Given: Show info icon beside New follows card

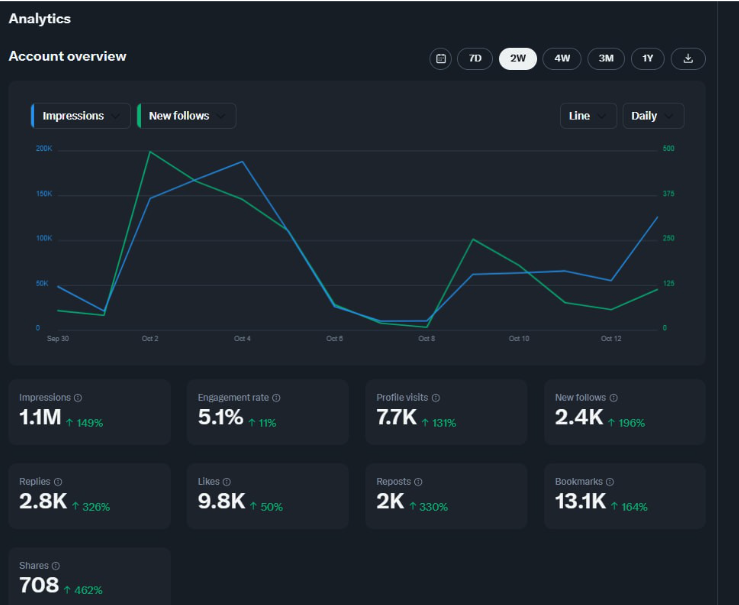Looking at the screenshot, I should (614, 398).
